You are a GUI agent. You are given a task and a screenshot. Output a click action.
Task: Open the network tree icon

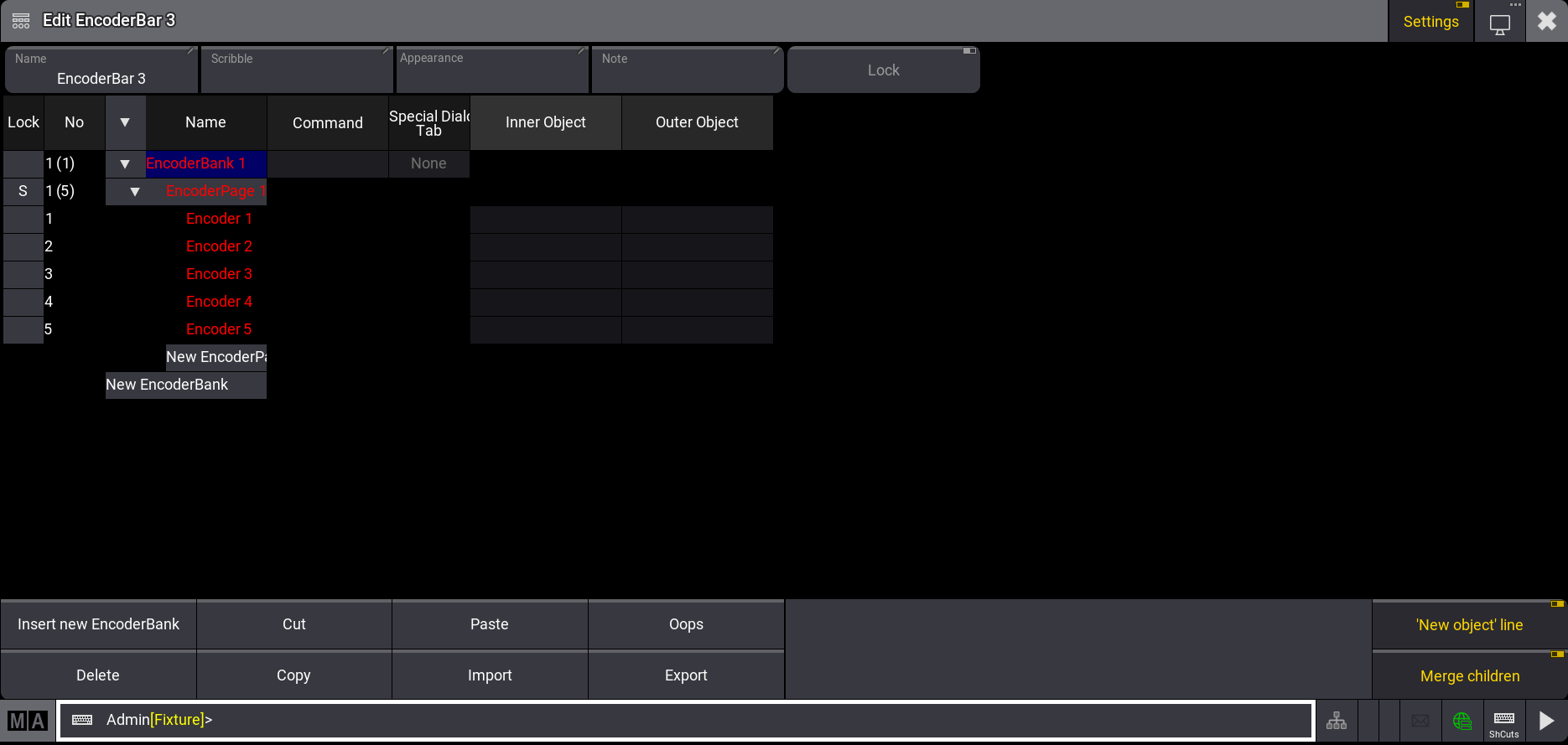(1337, 721)
